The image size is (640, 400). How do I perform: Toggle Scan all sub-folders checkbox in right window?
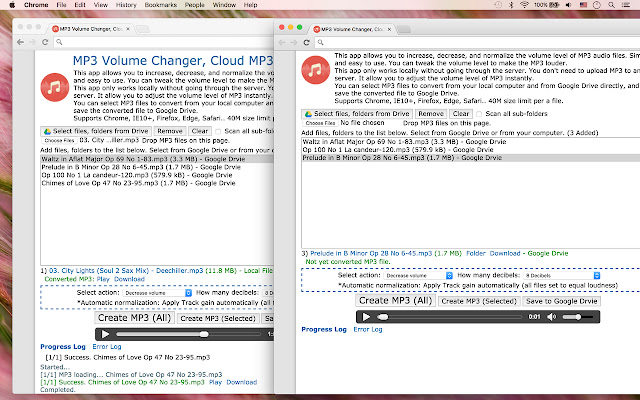coord(479,114)
